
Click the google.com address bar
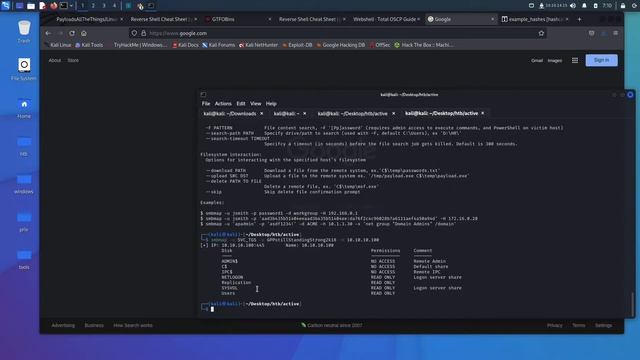tap(338, 33)
